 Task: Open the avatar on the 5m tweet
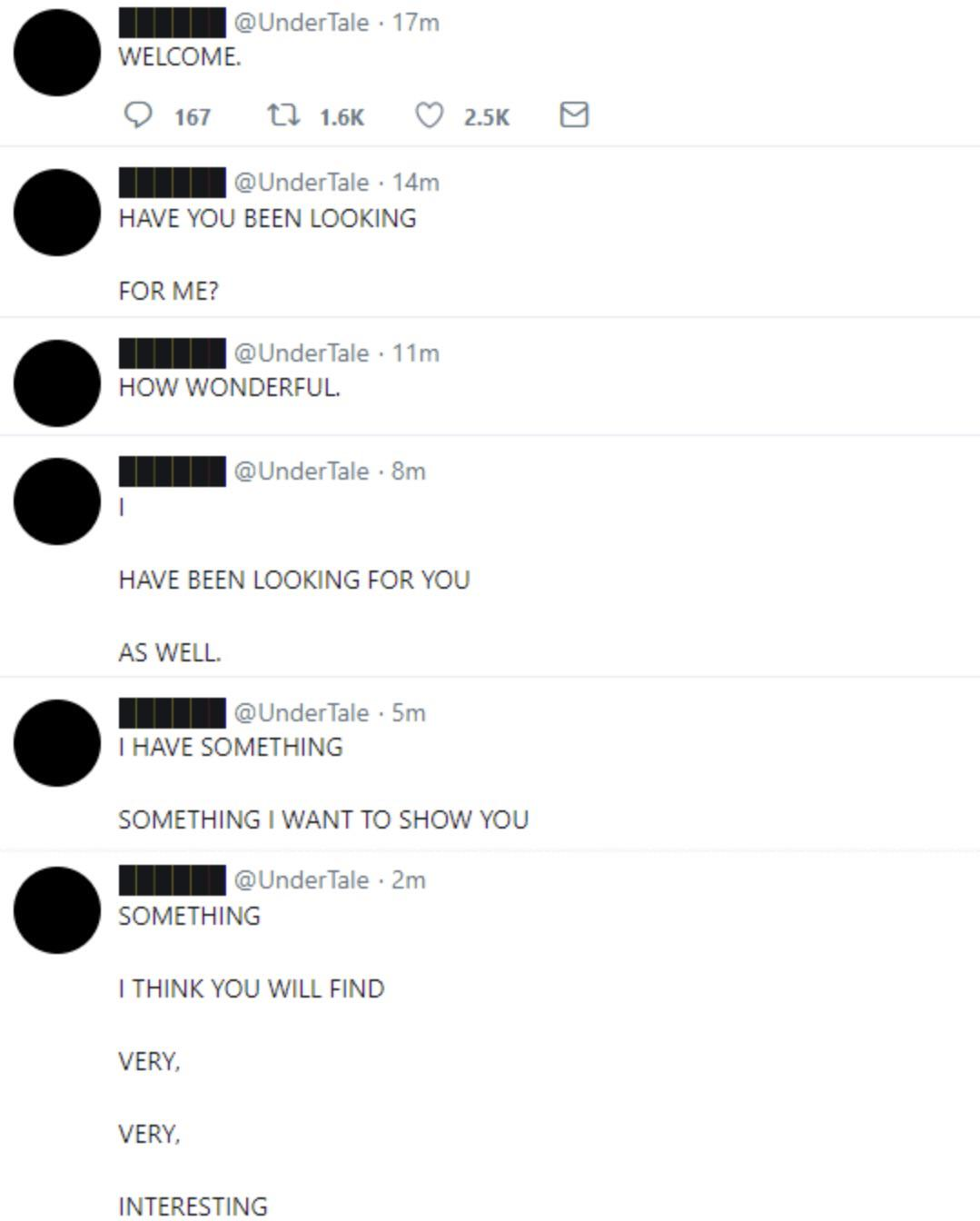tap(57, 743)
